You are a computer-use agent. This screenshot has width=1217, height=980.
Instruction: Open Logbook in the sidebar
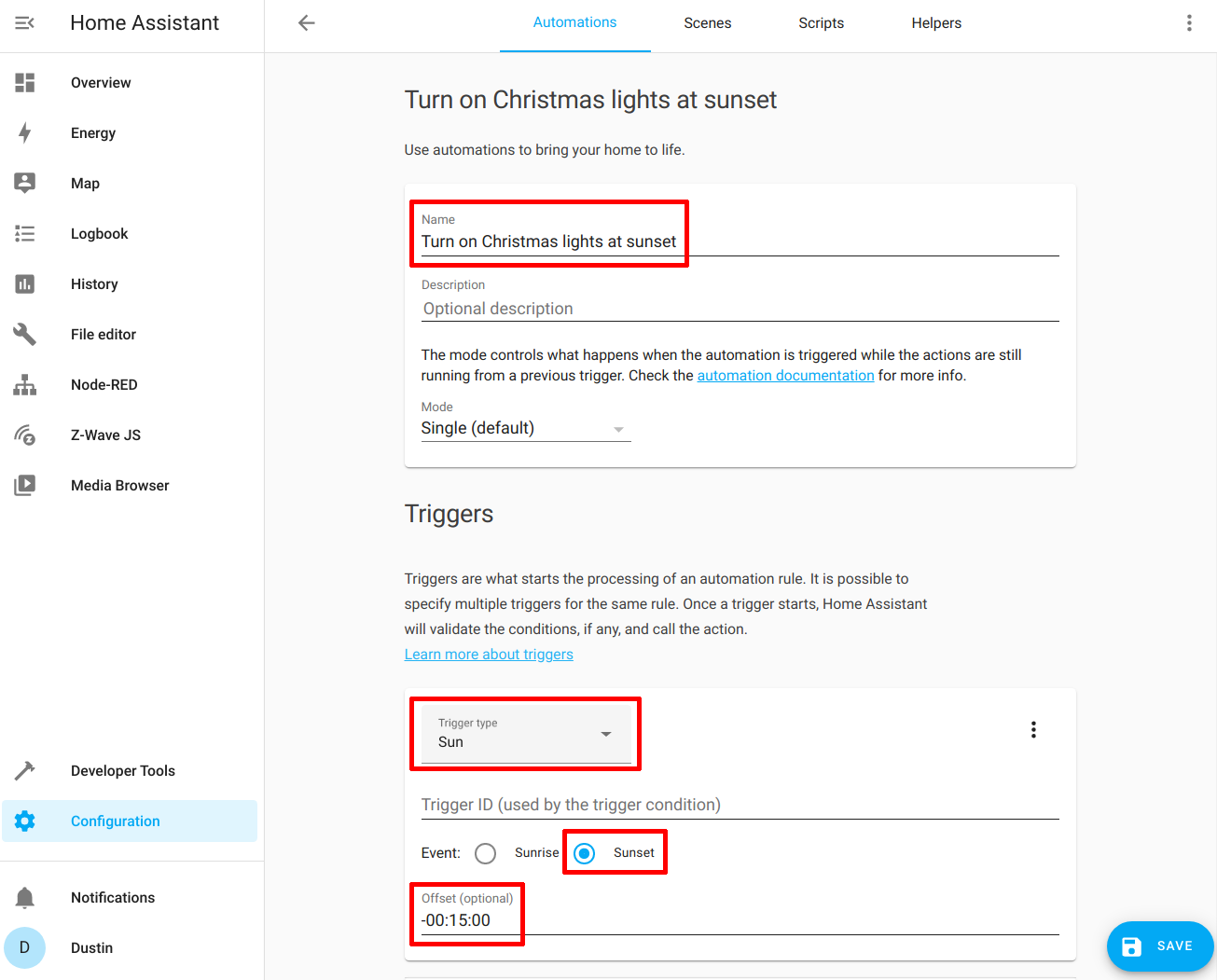click(x=130, y=234)
